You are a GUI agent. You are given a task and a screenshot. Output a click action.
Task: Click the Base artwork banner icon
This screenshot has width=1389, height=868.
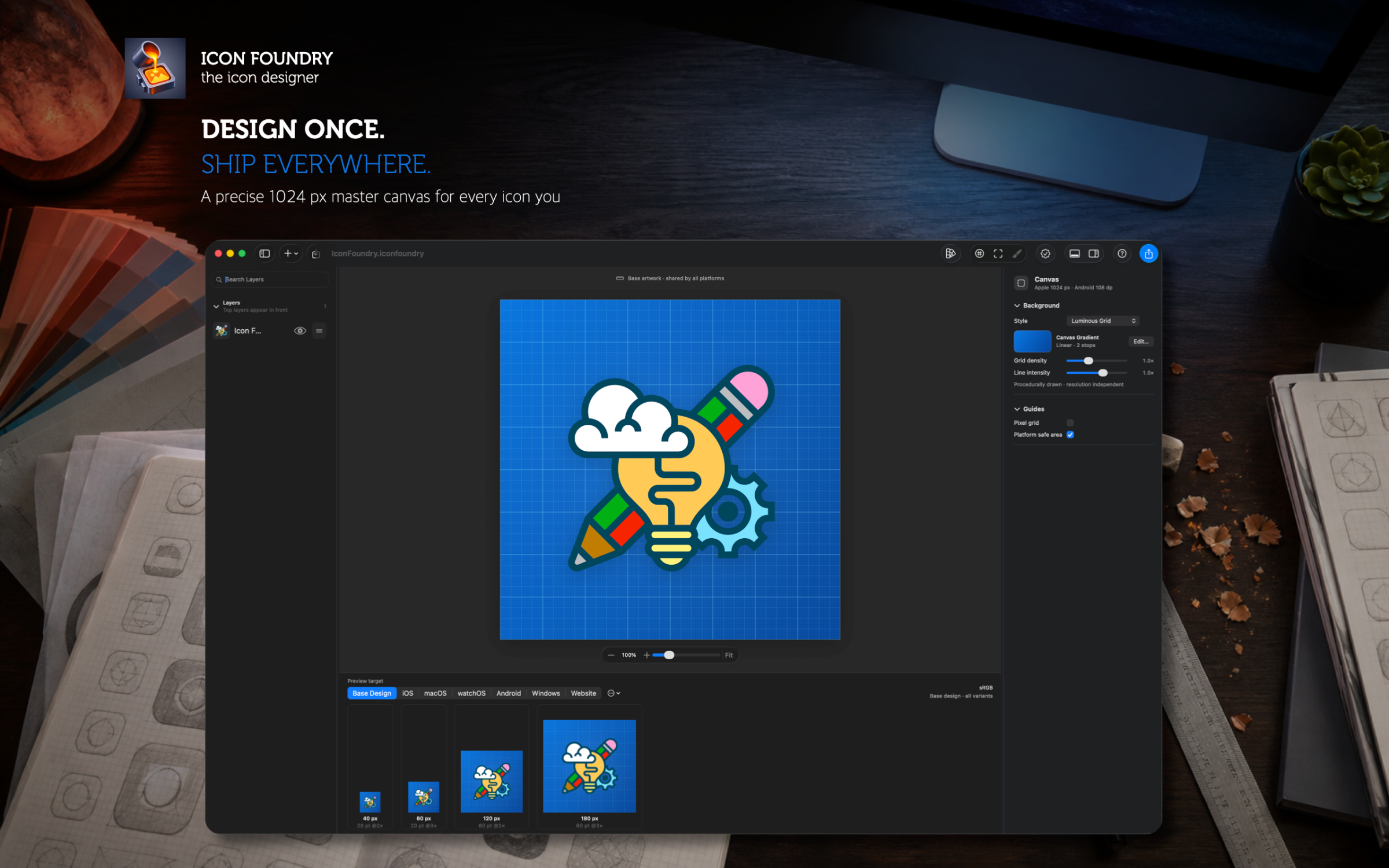620,278
